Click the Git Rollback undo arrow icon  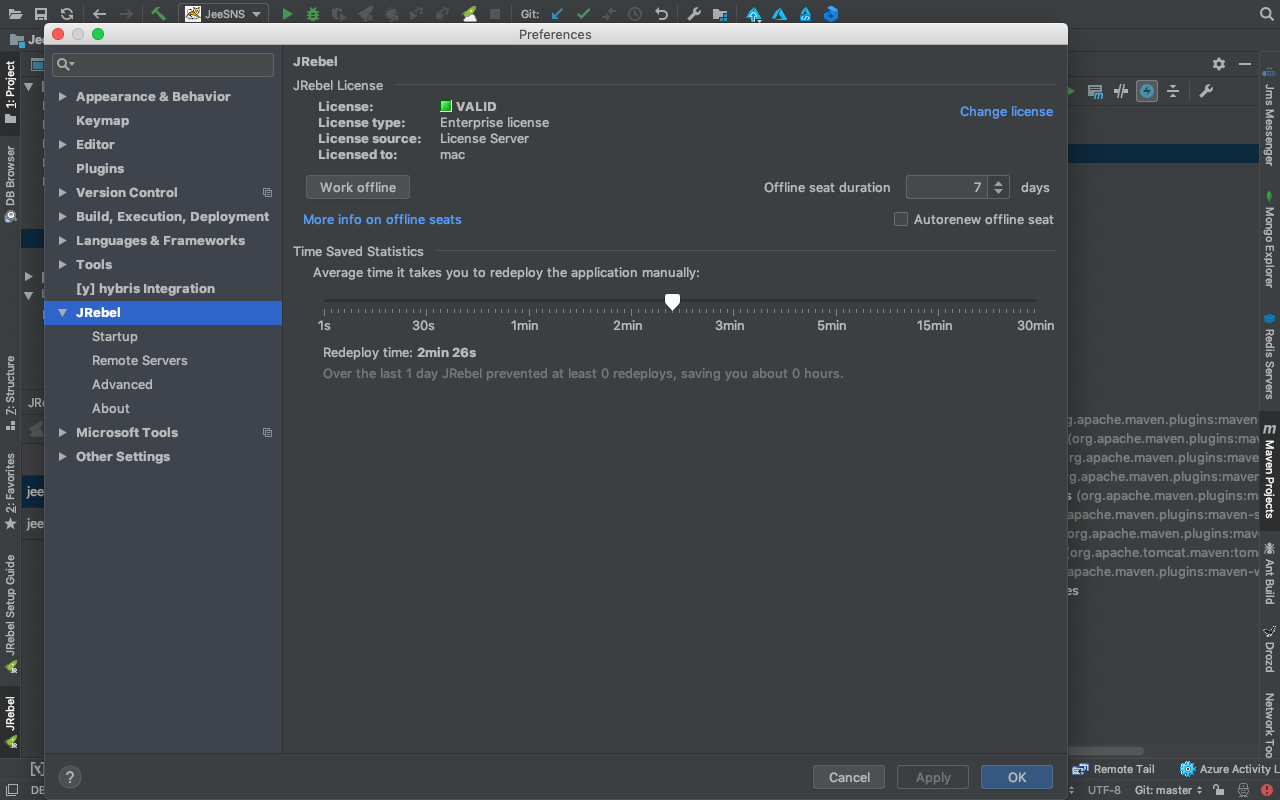[x=661, y=14]
